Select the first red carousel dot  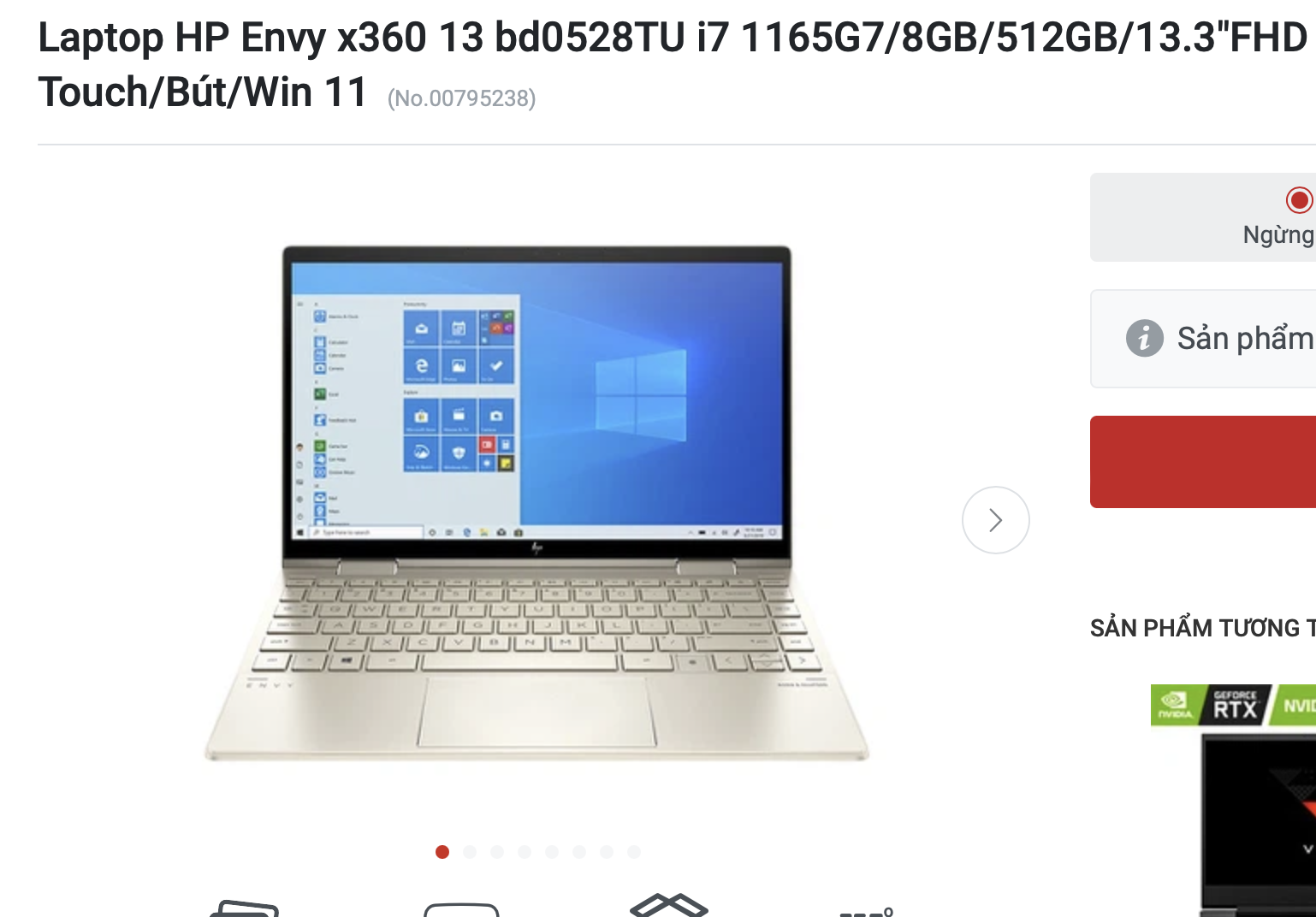[x=442, y=852]
